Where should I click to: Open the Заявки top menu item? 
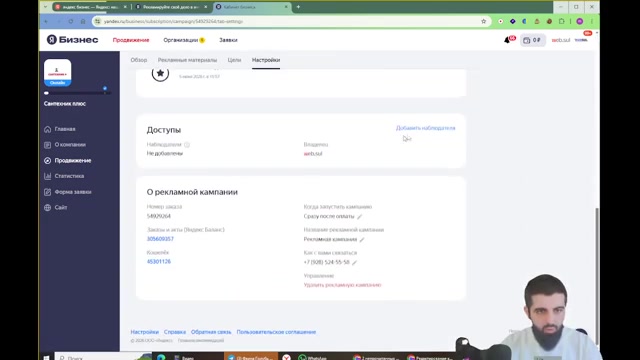[228, 40]
